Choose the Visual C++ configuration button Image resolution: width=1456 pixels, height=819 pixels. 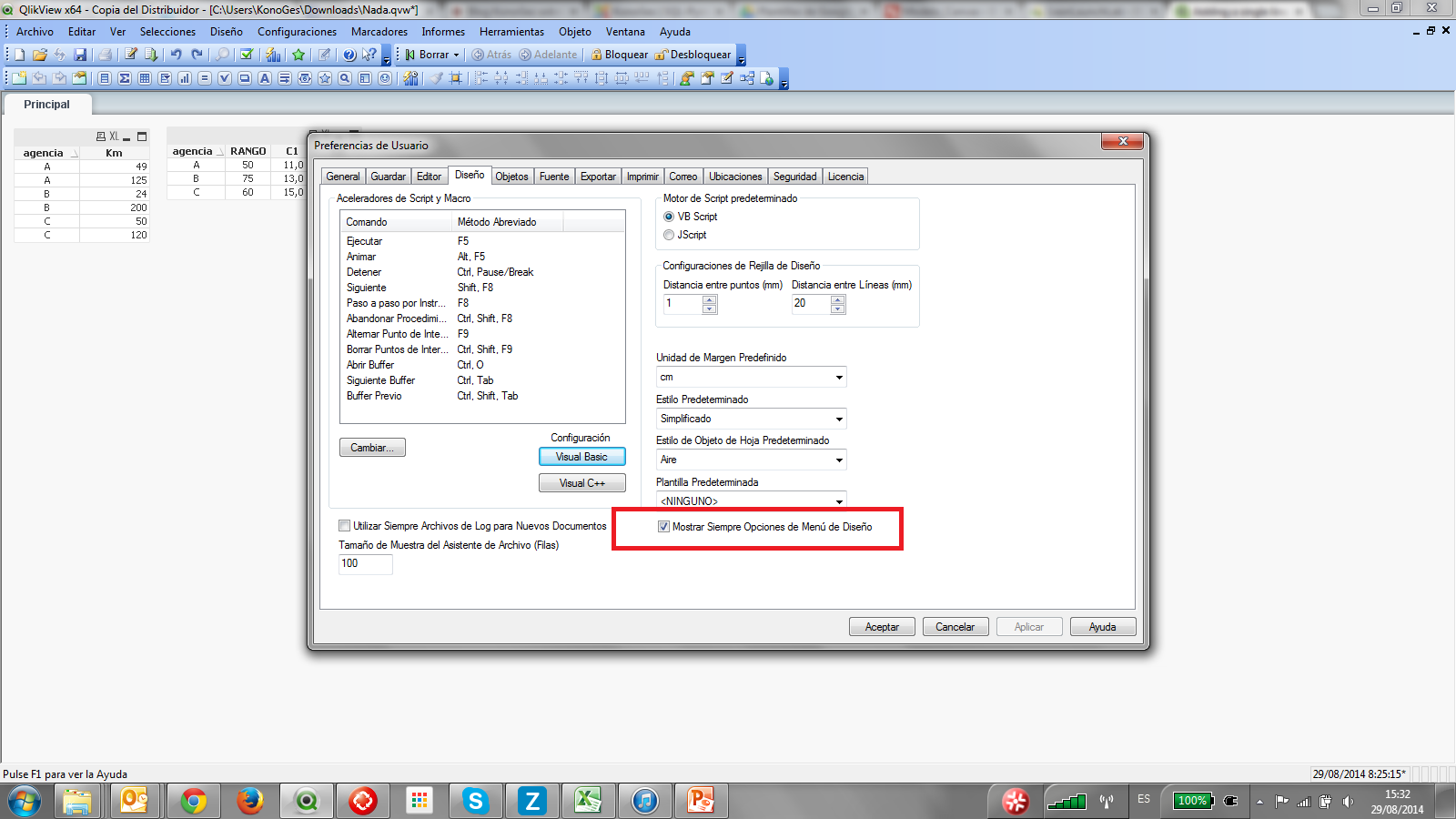(x=582, y=483)
